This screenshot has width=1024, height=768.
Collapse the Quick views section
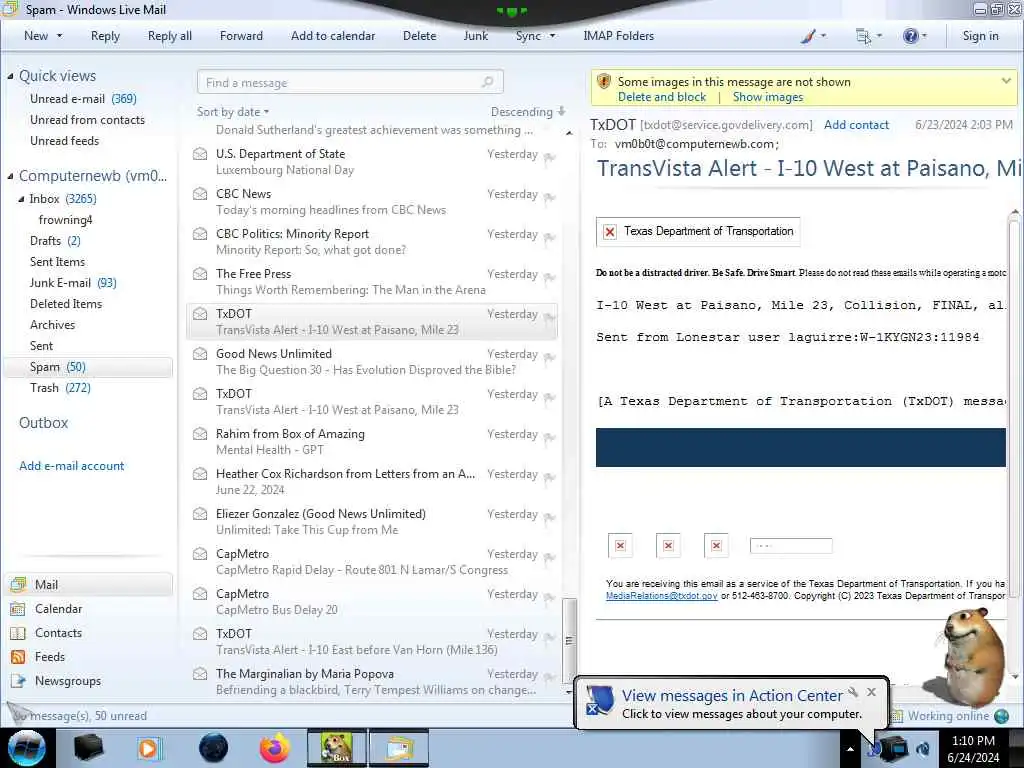click(x=10, y=76)
